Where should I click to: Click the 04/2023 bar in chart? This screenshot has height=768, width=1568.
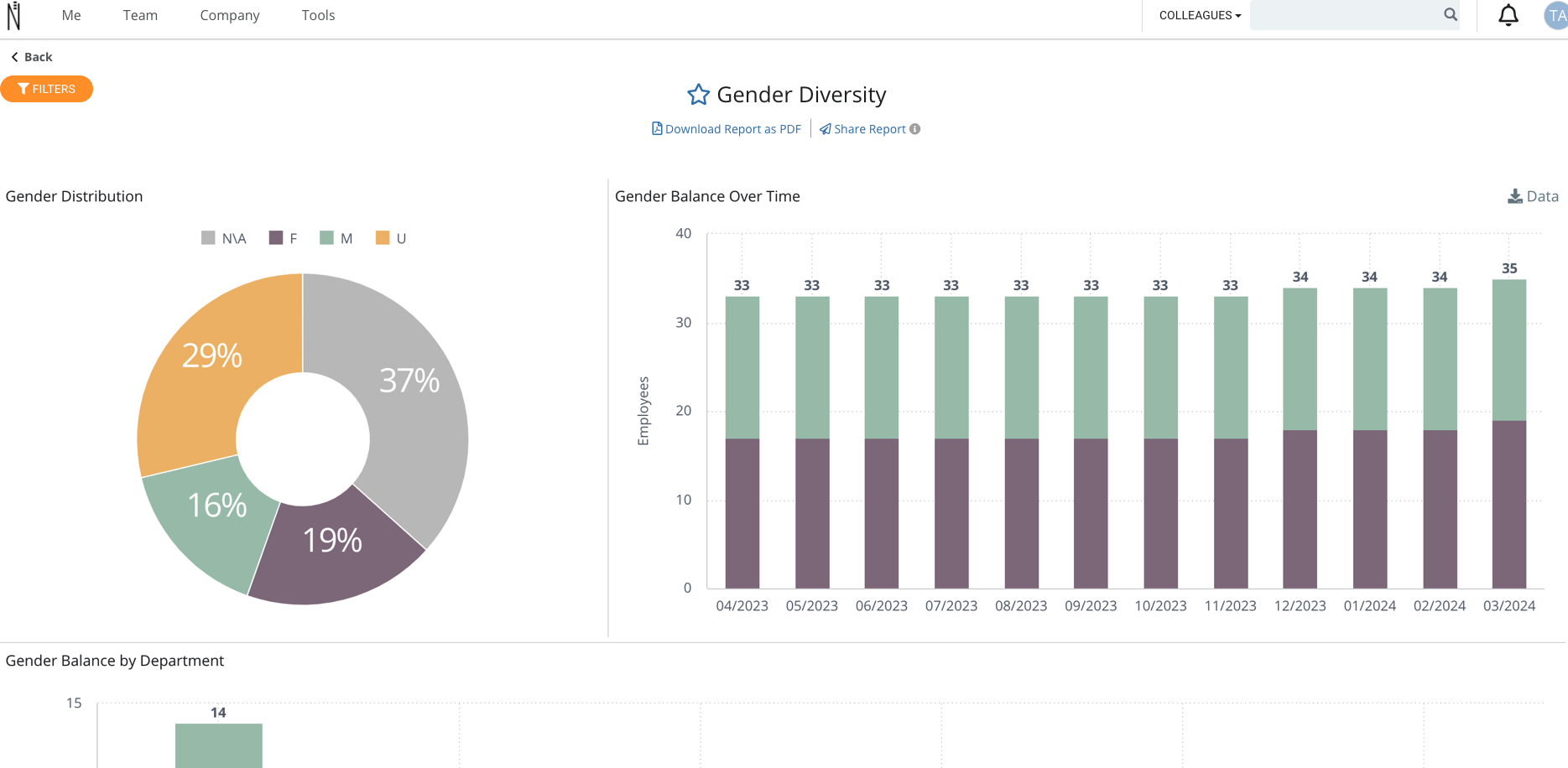(742, 443)
